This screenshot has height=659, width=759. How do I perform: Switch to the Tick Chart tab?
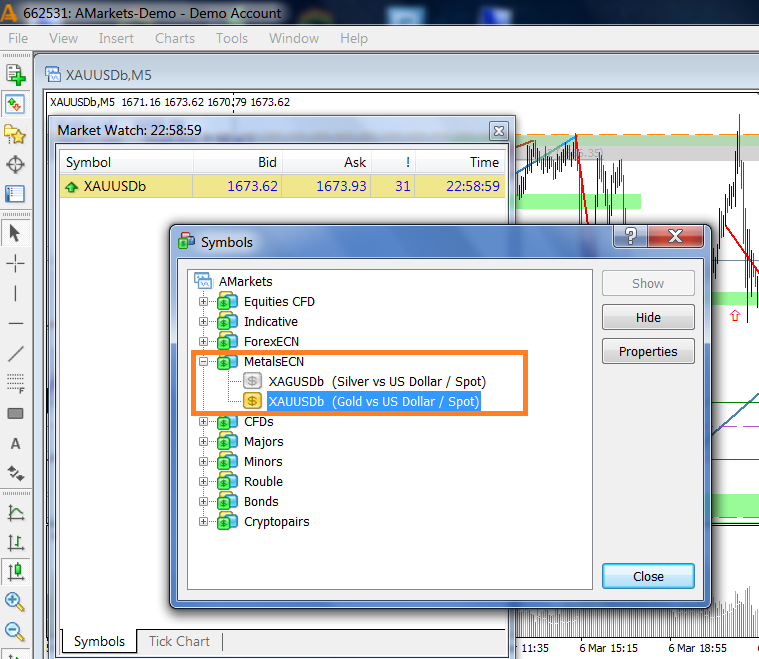click(x=179, y=641)
